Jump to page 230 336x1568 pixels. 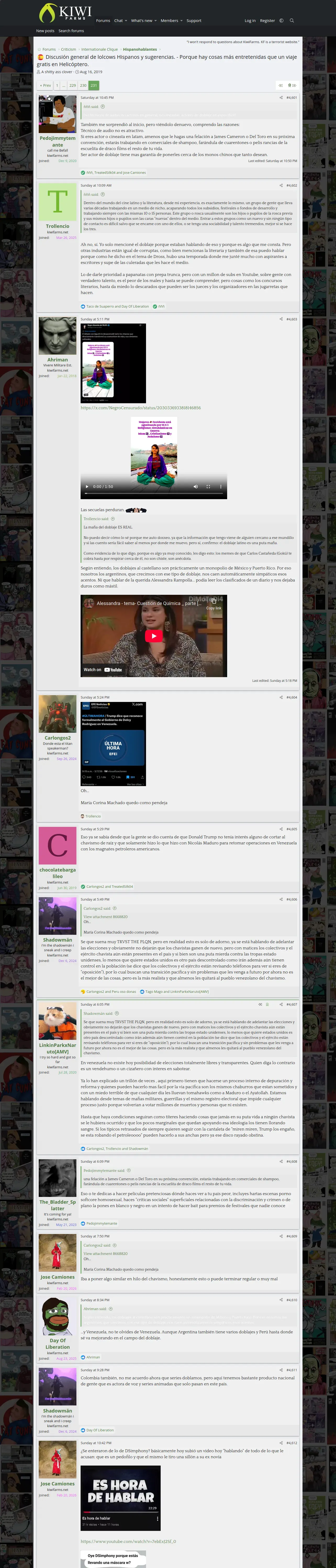83,86
